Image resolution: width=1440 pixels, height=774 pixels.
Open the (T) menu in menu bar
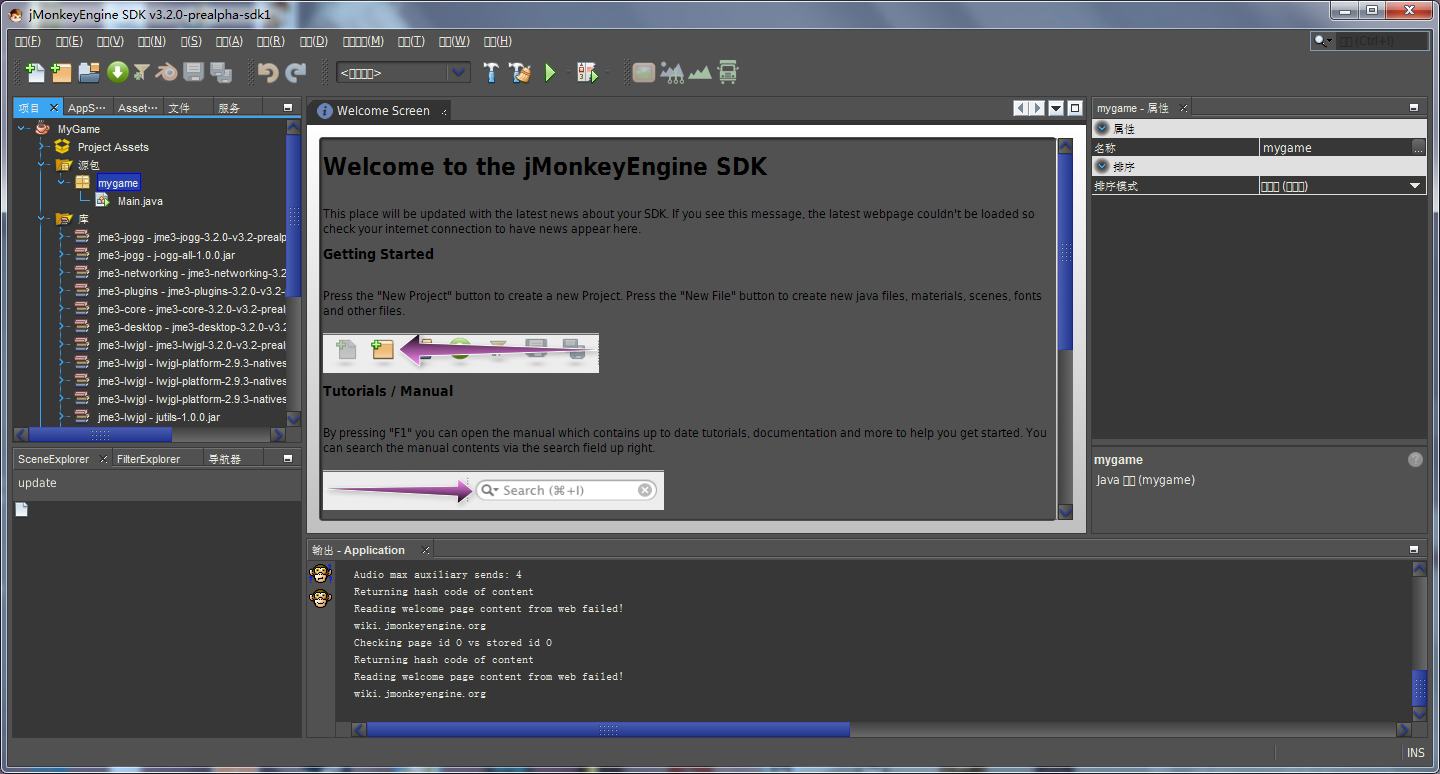coord(411,41)
